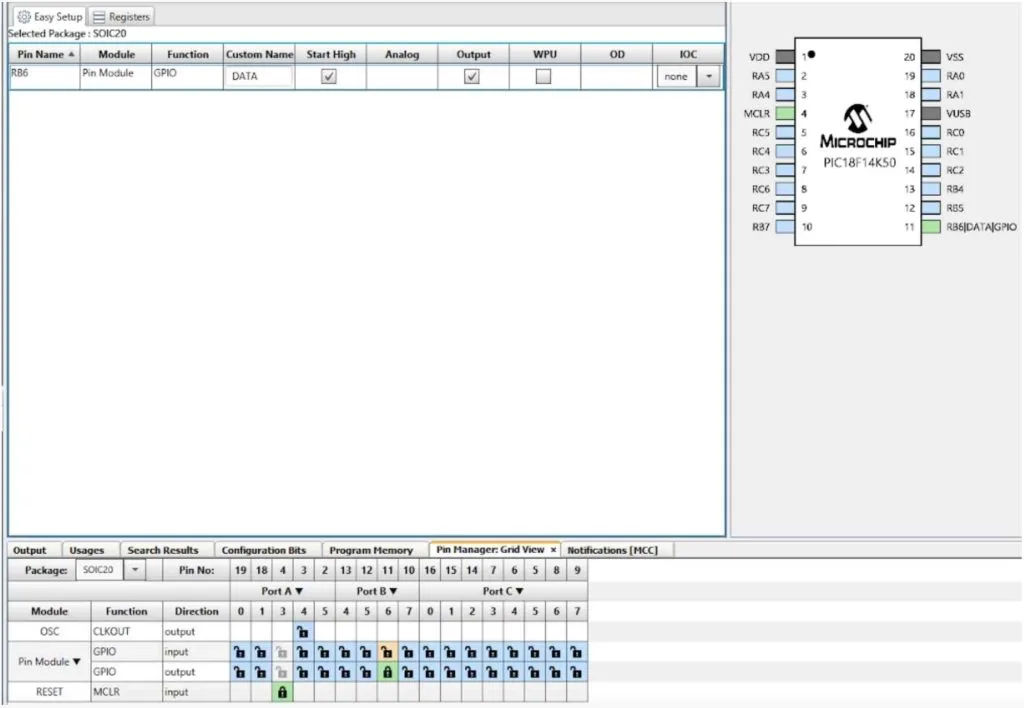Uncheck the Start High checkbox for RB6
1024x708 pixels.
(x=328, y=76)
